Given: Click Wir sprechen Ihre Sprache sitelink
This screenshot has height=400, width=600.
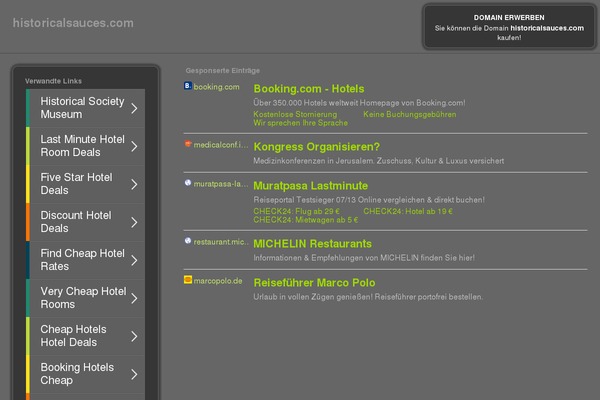Looking at the screenshot, I should pyautogui.click(x=300, y=123).
